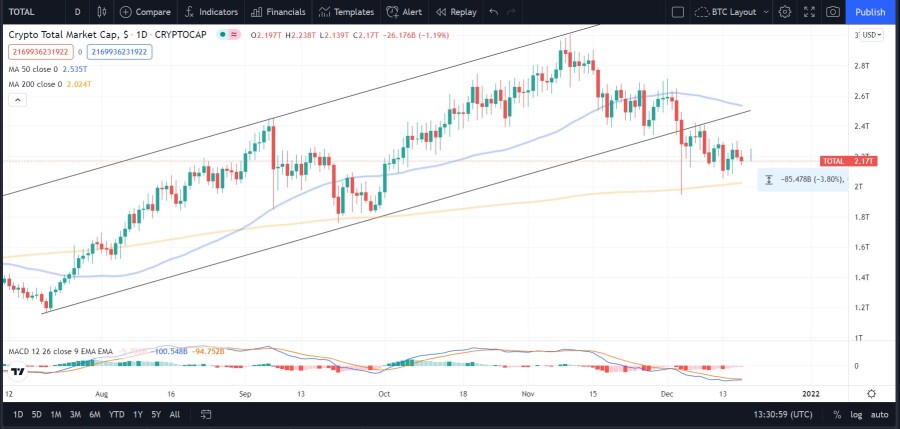Create an Alert
The width and height of the screenshot is (900, 429).
pyautogui.click(x=403, y=11)
